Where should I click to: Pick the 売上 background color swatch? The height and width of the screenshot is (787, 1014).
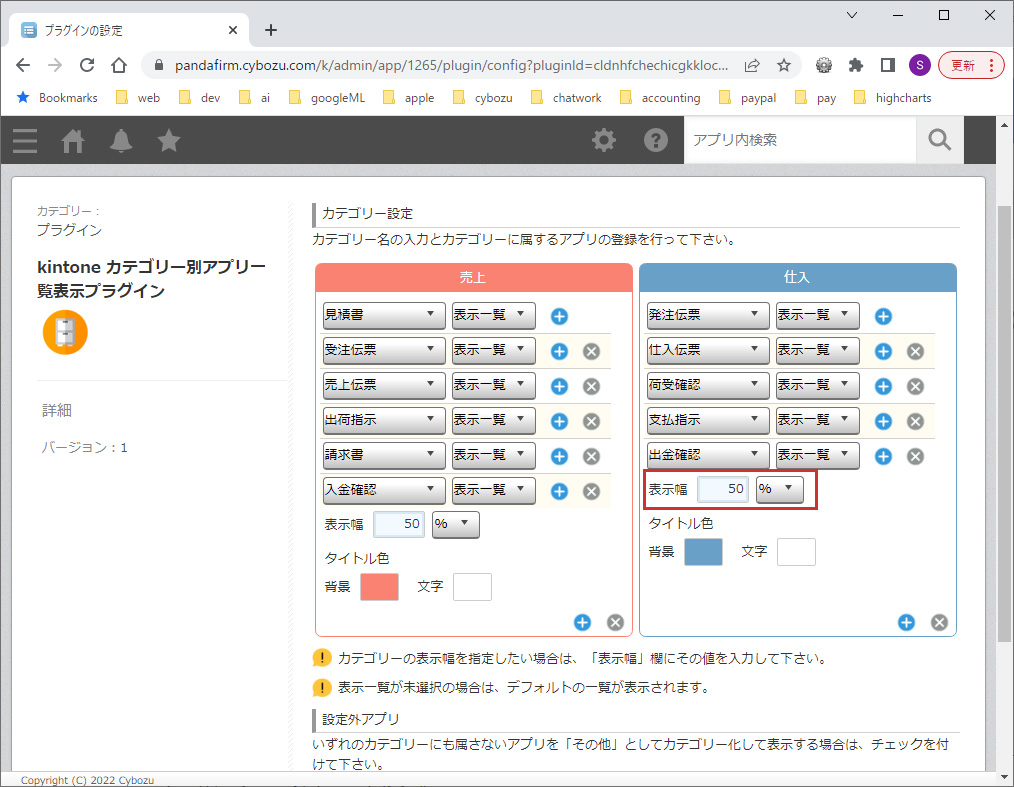pyautogui.click(x=379, y=587)
